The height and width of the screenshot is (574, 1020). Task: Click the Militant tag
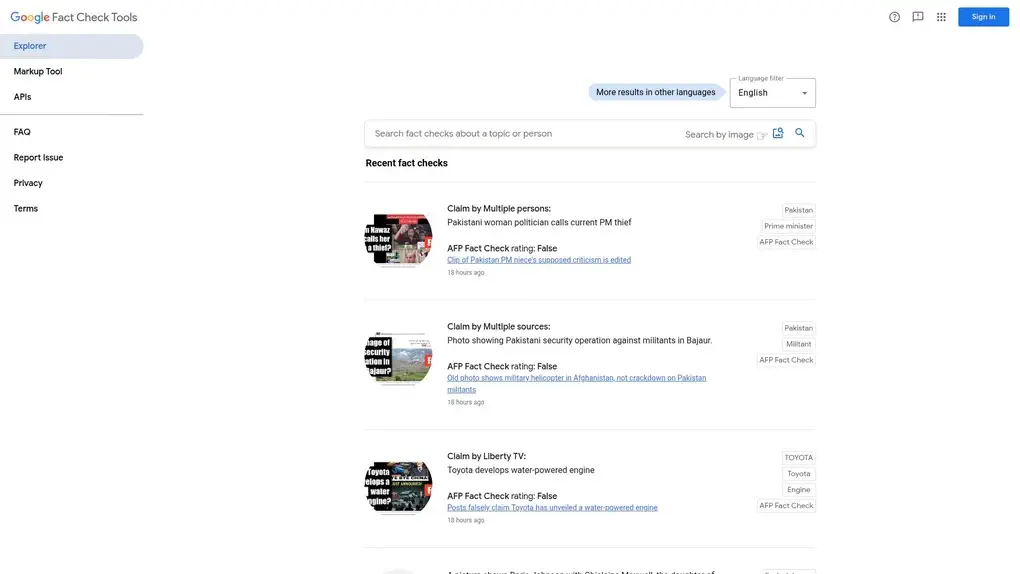click(x=798, y=344)
